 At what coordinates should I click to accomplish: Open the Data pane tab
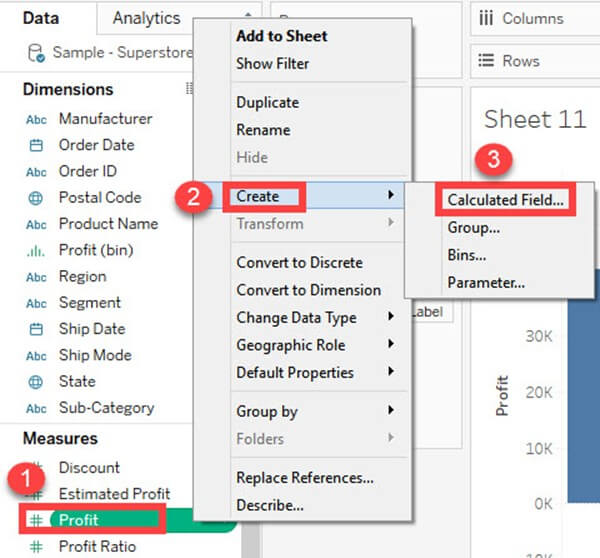coord(41,18)
